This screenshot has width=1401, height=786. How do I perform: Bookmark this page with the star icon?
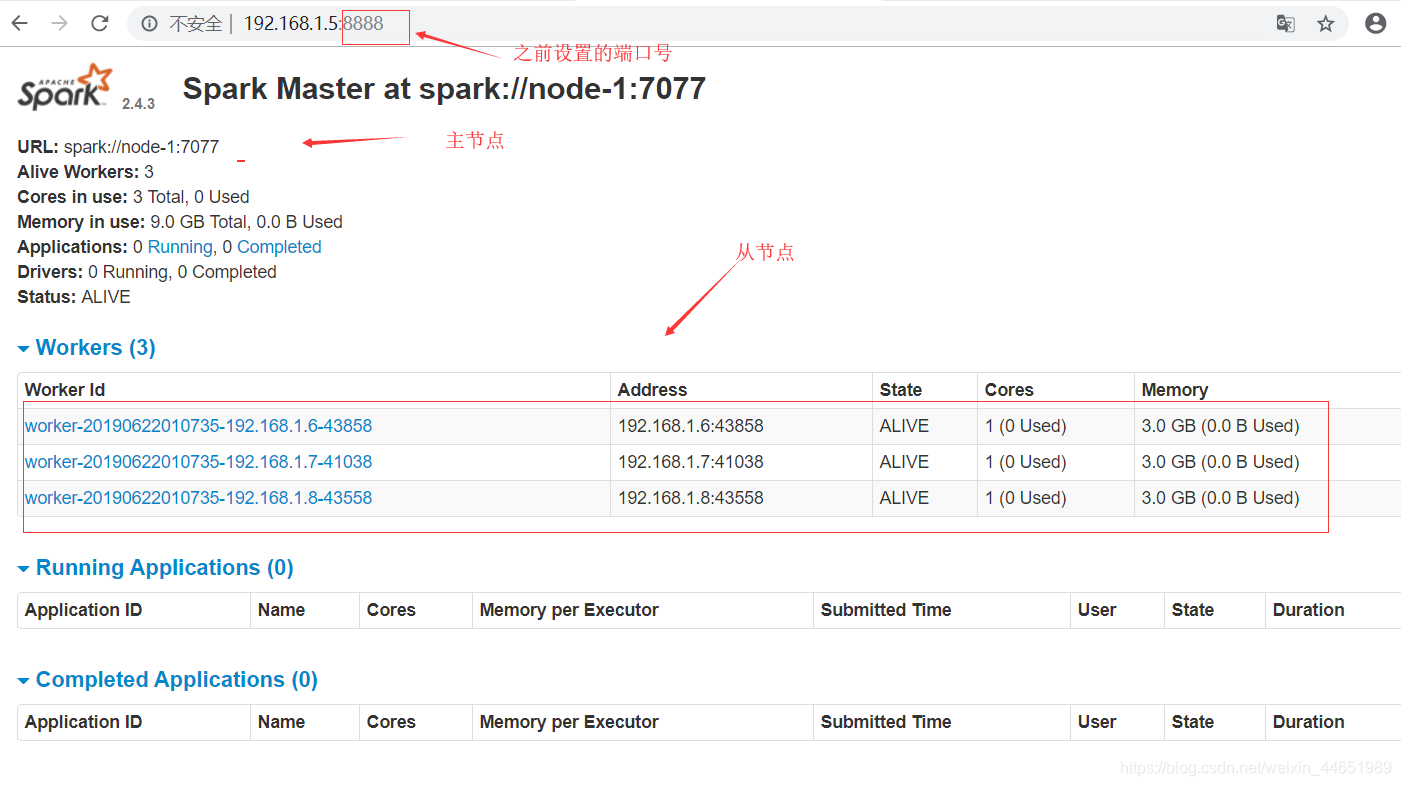click(x=1326, y=24)
